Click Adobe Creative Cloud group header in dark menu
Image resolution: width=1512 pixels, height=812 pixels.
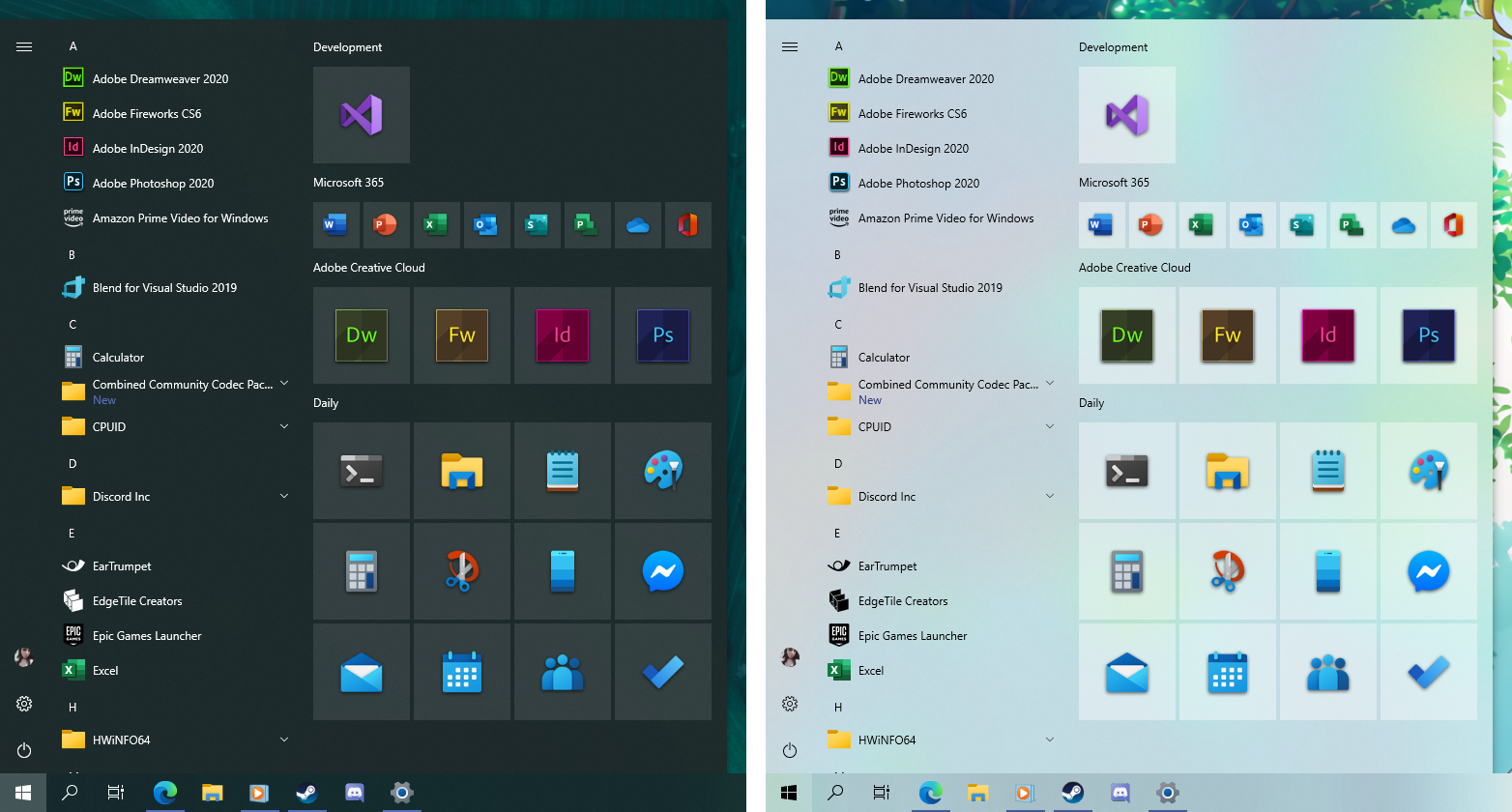pos(369,268)
